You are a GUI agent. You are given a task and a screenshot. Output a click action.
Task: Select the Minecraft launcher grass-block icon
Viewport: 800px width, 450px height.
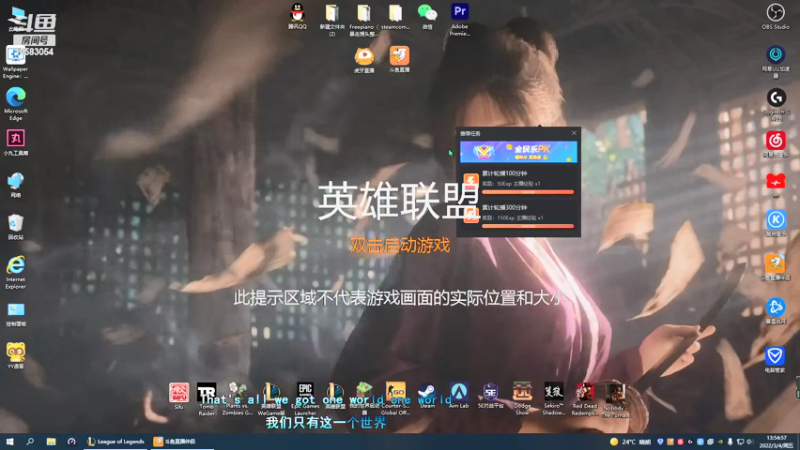pyautogui.click(x=364, y=399)
